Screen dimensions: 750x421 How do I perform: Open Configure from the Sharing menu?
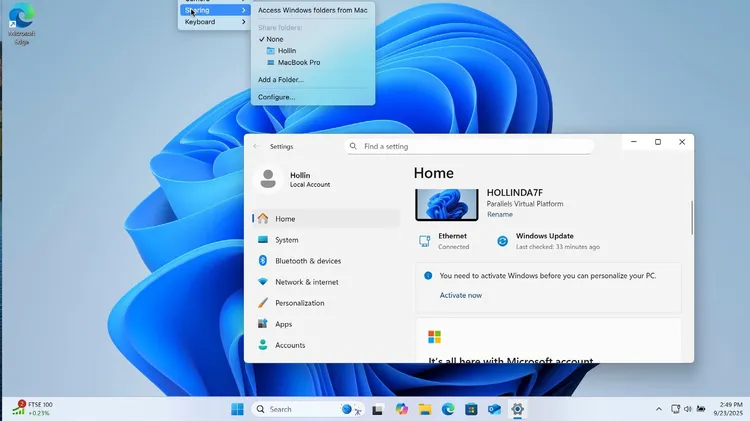(x=277, y=97)
